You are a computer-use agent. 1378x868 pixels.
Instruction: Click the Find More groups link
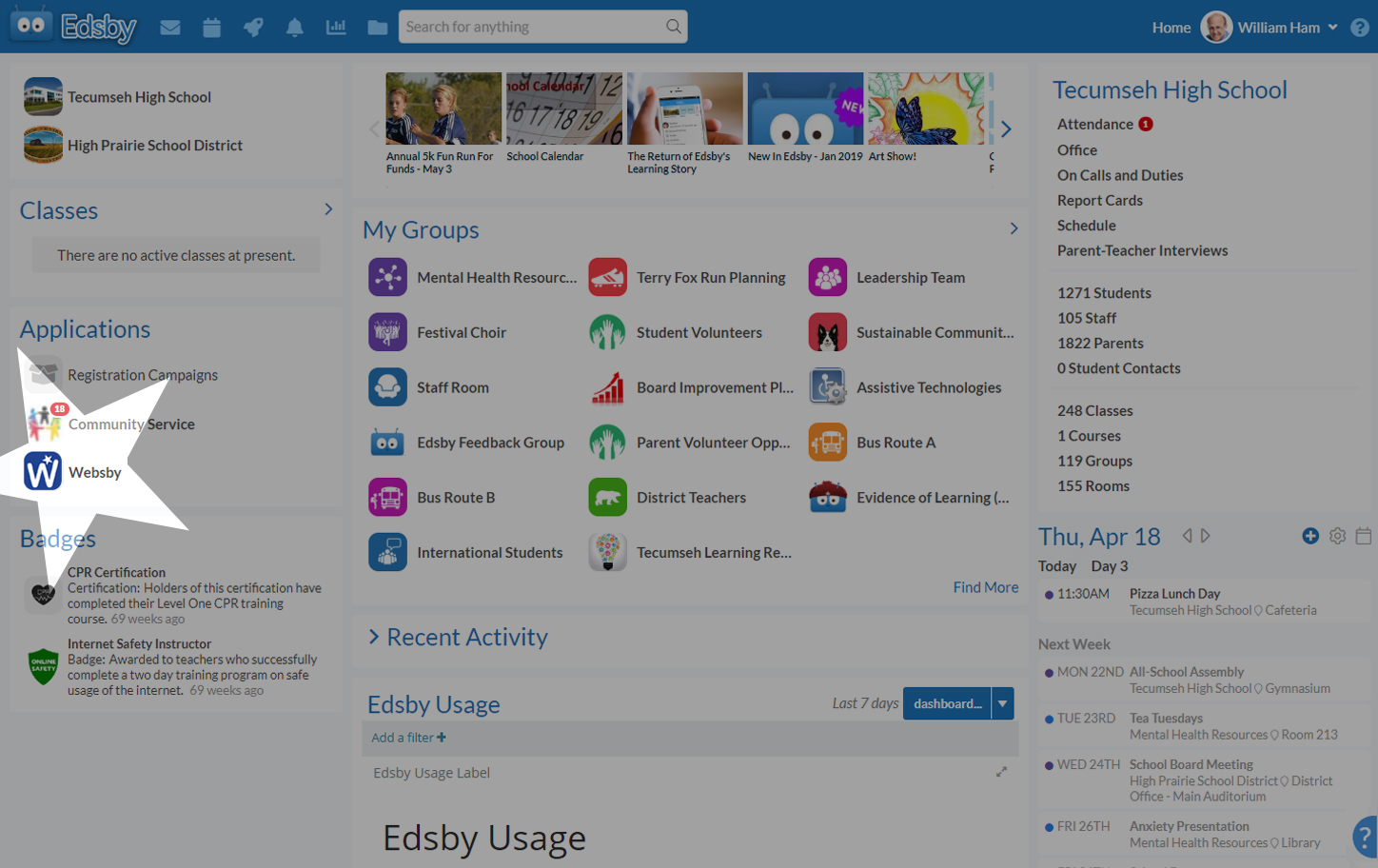[x=985, y=587]
